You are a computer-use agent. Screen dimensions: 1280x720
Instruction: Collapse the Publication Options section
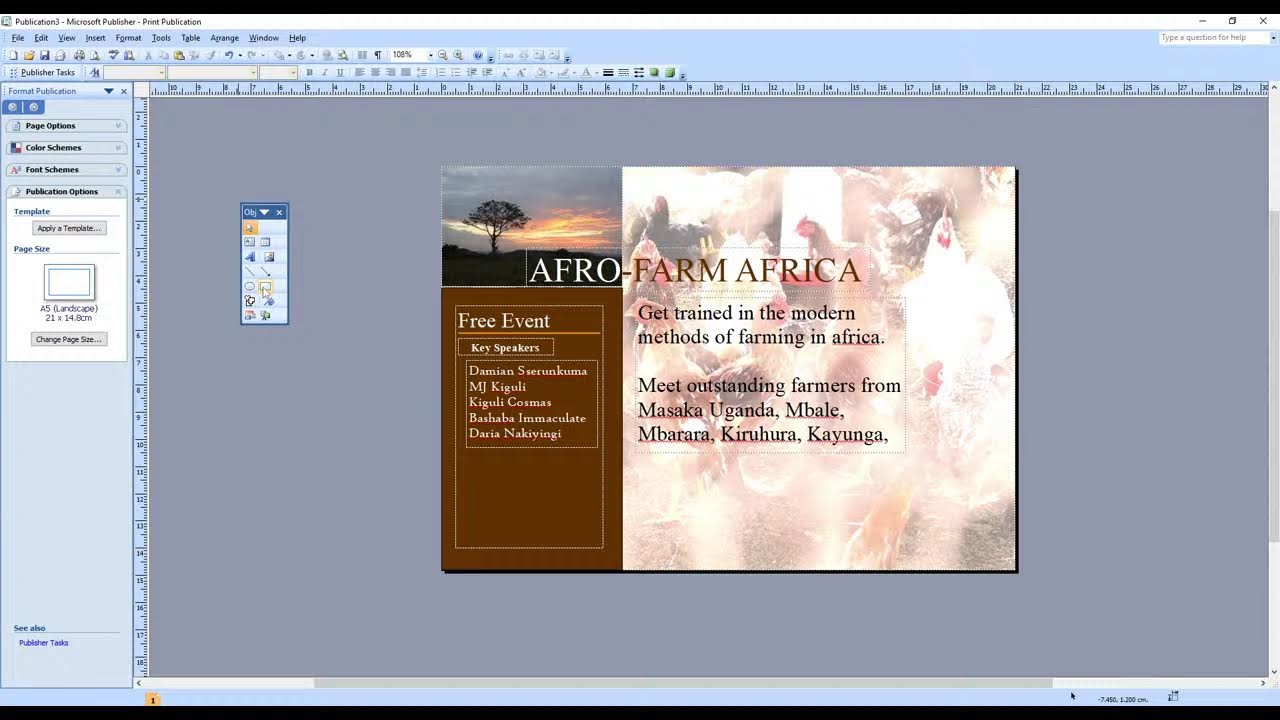coord(66,191)
